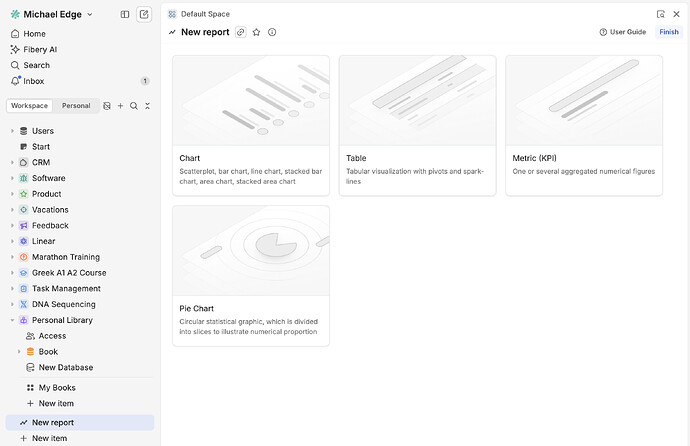This screenshot has width=690, height=446.
Task: Choose the Chart report type card
Action: 251,126
